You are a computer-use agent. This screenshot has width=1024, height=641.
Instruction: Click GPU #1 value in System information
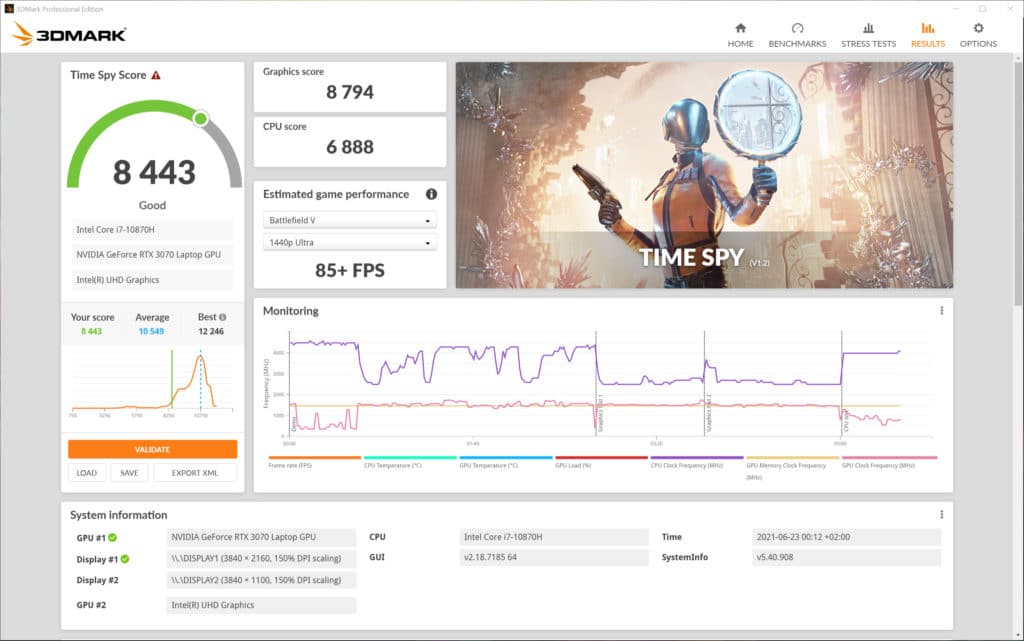click(x=261, y=537)
